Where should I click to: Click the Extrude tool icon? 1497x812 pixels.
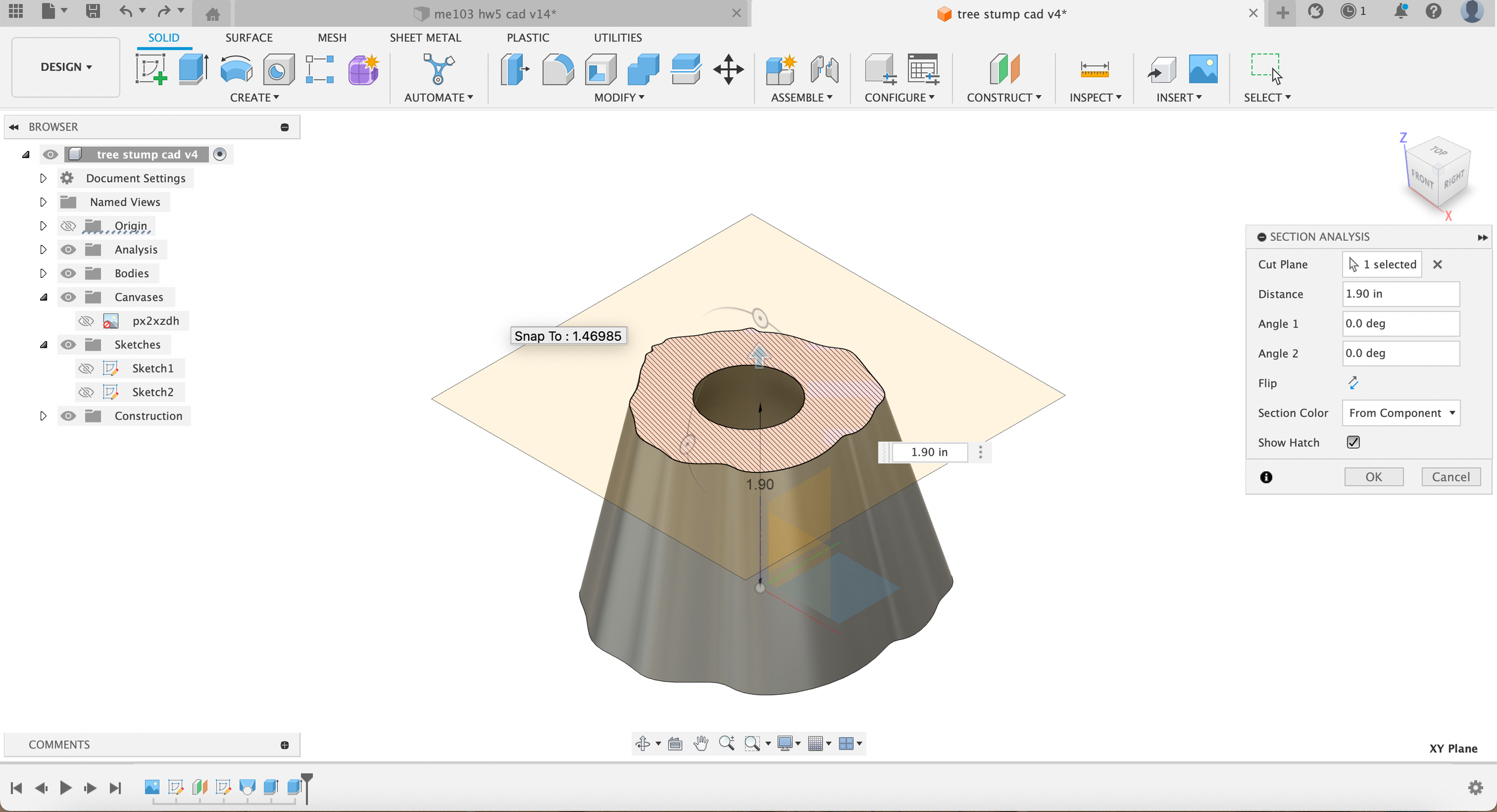[193, 69]
